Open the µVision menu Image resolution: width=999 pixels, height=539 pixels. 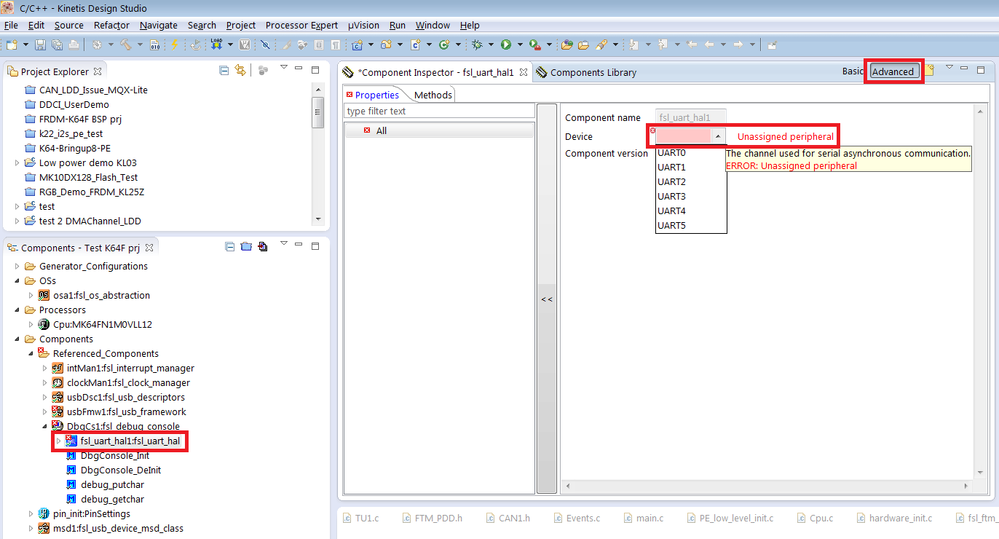(363, 25)
